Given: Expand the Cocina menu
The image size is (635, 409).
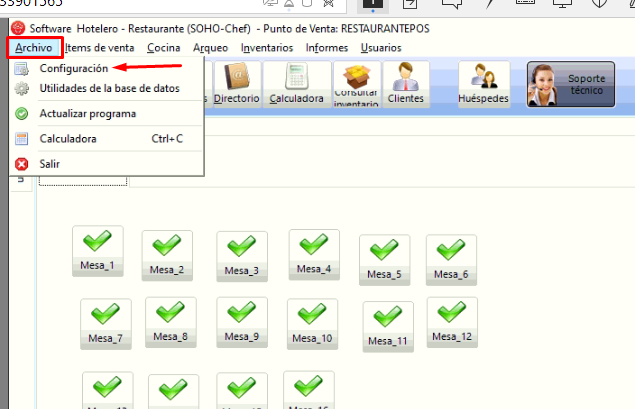Looking at the screenshot, I should click(164, 47).
